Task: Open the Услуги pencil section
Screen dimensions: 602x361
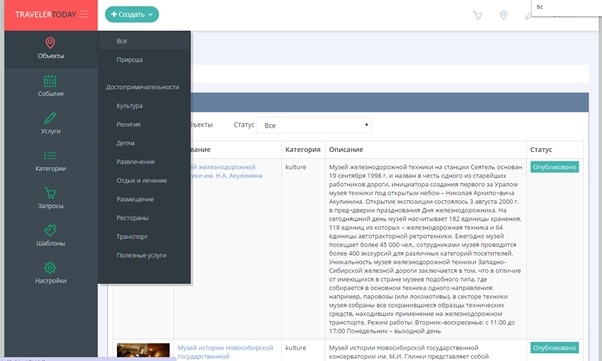Action: click(51, 124)
